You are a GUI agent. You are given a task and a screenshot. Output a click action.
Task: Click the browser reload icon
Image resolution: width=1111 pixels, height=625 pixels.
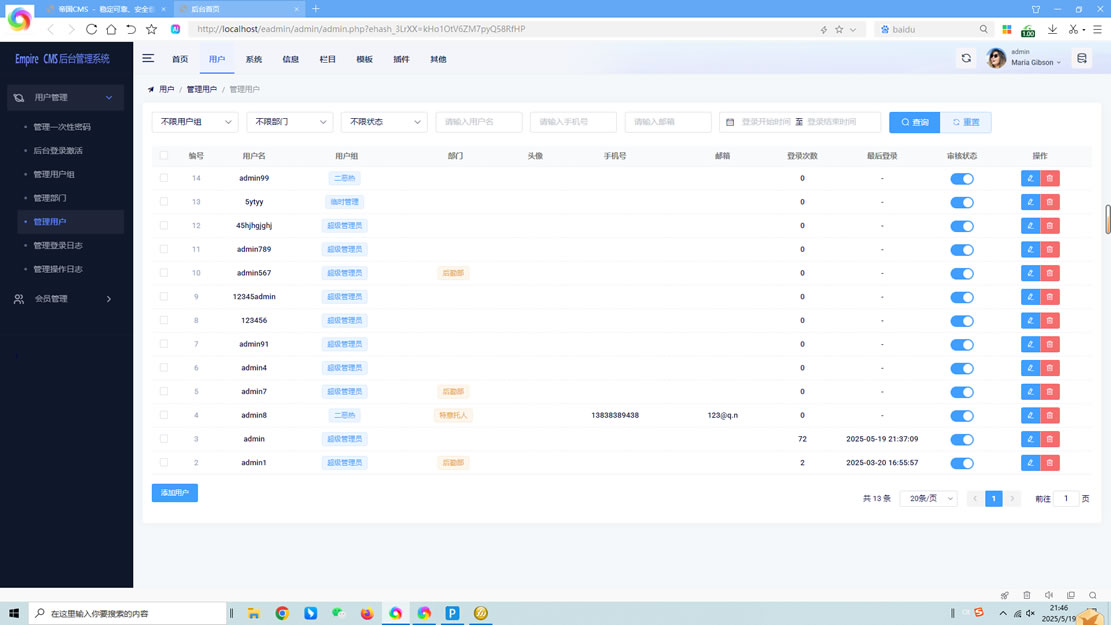(91, 29)
